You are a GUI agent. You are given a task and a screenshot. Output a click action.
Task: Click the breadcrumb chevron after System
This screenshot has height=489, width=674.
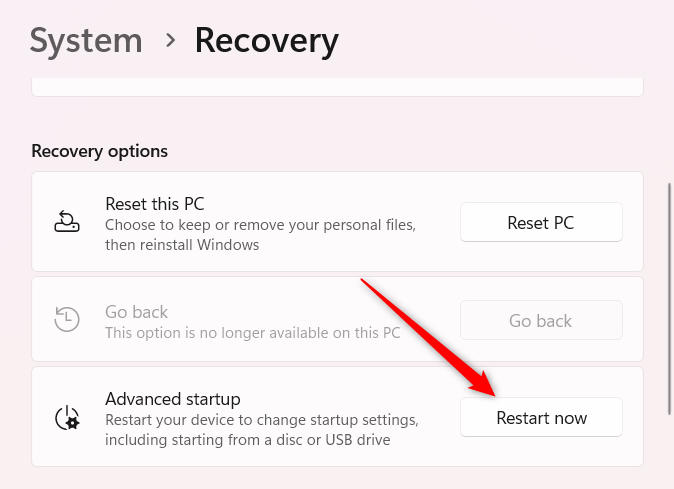pos(171,41)
